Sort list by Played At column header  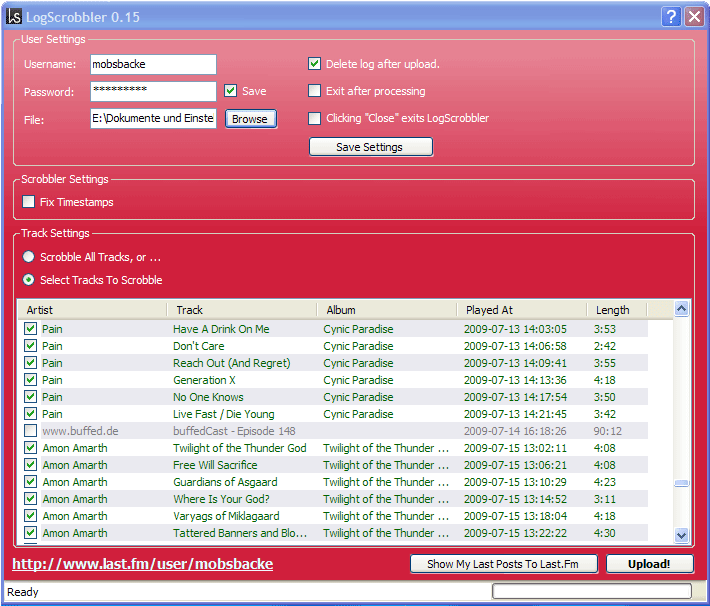click(x=522, y=310)
